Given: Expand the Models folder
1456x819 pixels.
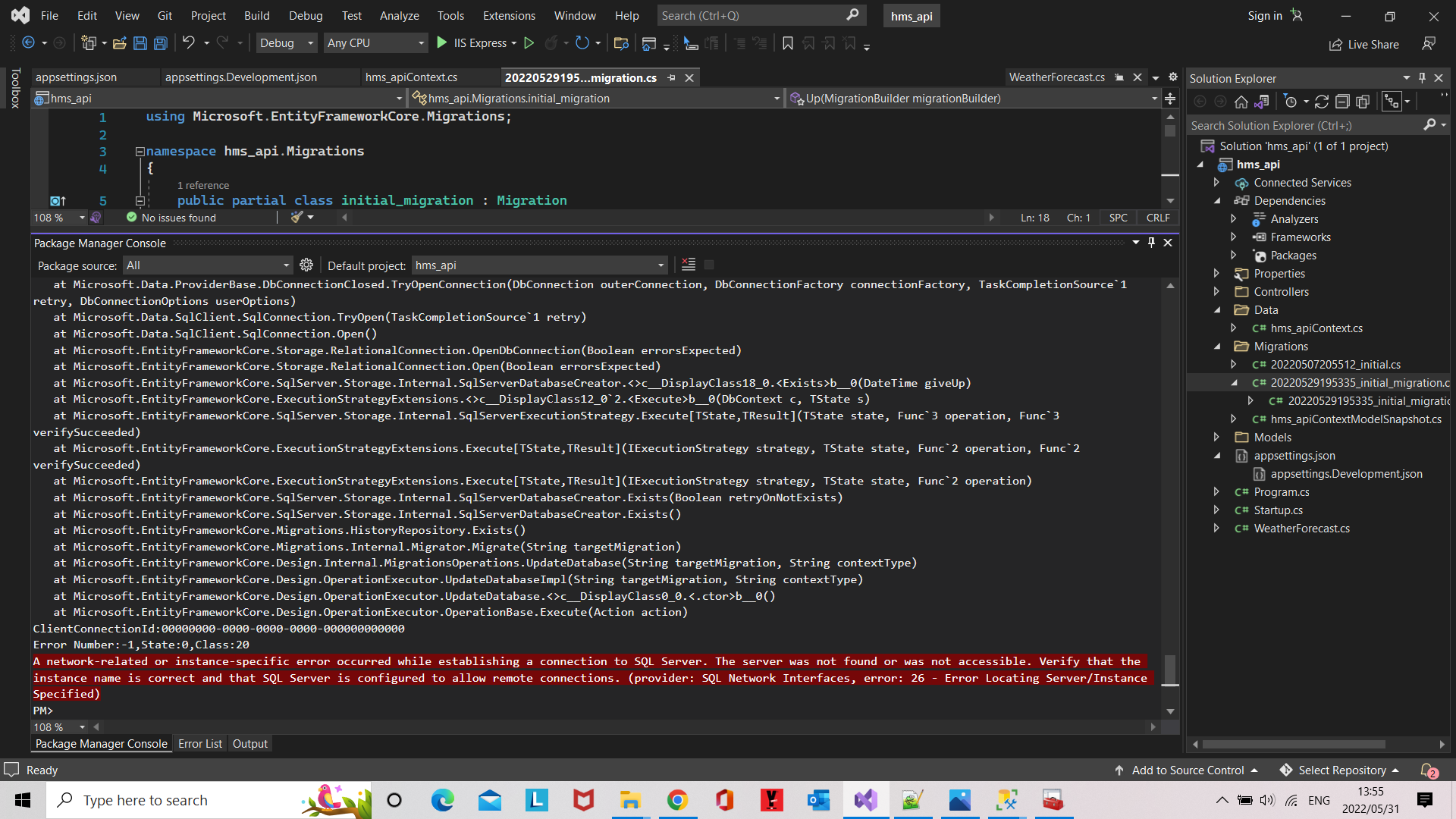Looking at the screenshot, I should tap(1218, 437).
